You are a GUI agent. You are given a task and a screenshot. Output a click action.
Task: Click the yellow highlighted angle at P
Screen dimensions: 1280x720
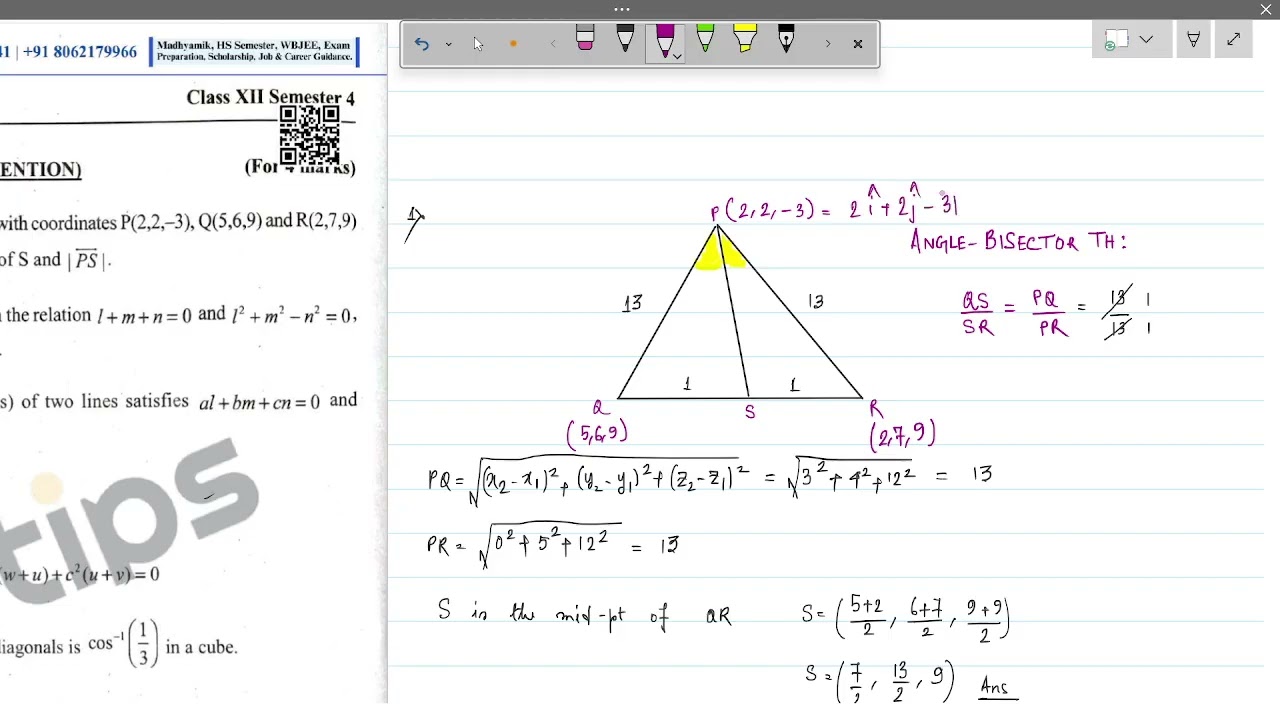point(721,251)
